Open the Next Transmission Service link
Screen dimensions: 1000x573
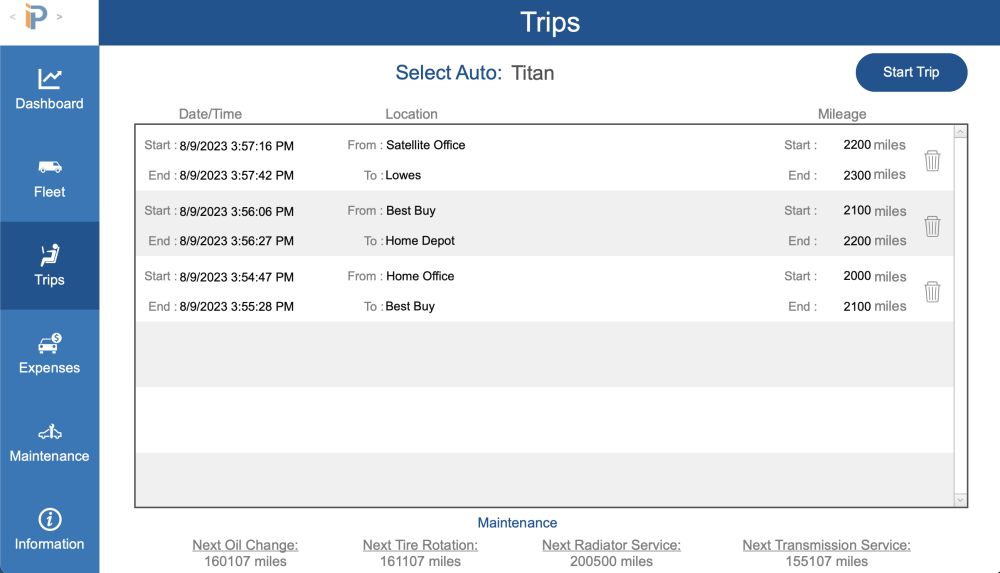click(x=826, y=545)
